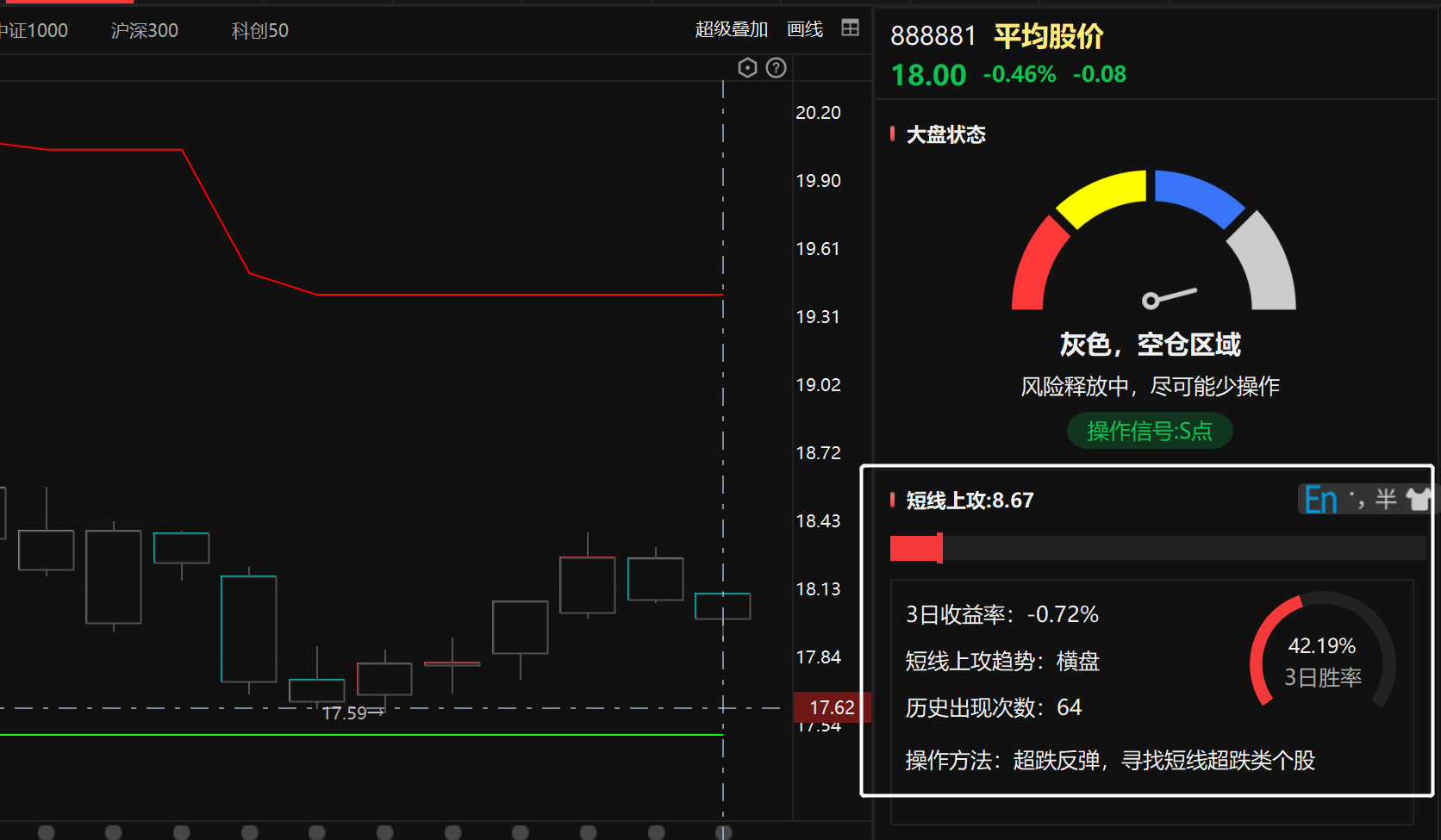Click the 短线上攻趋势: 横盘 line
The height and width of the screenshot is (840, 1441).
pos(1002,661)
